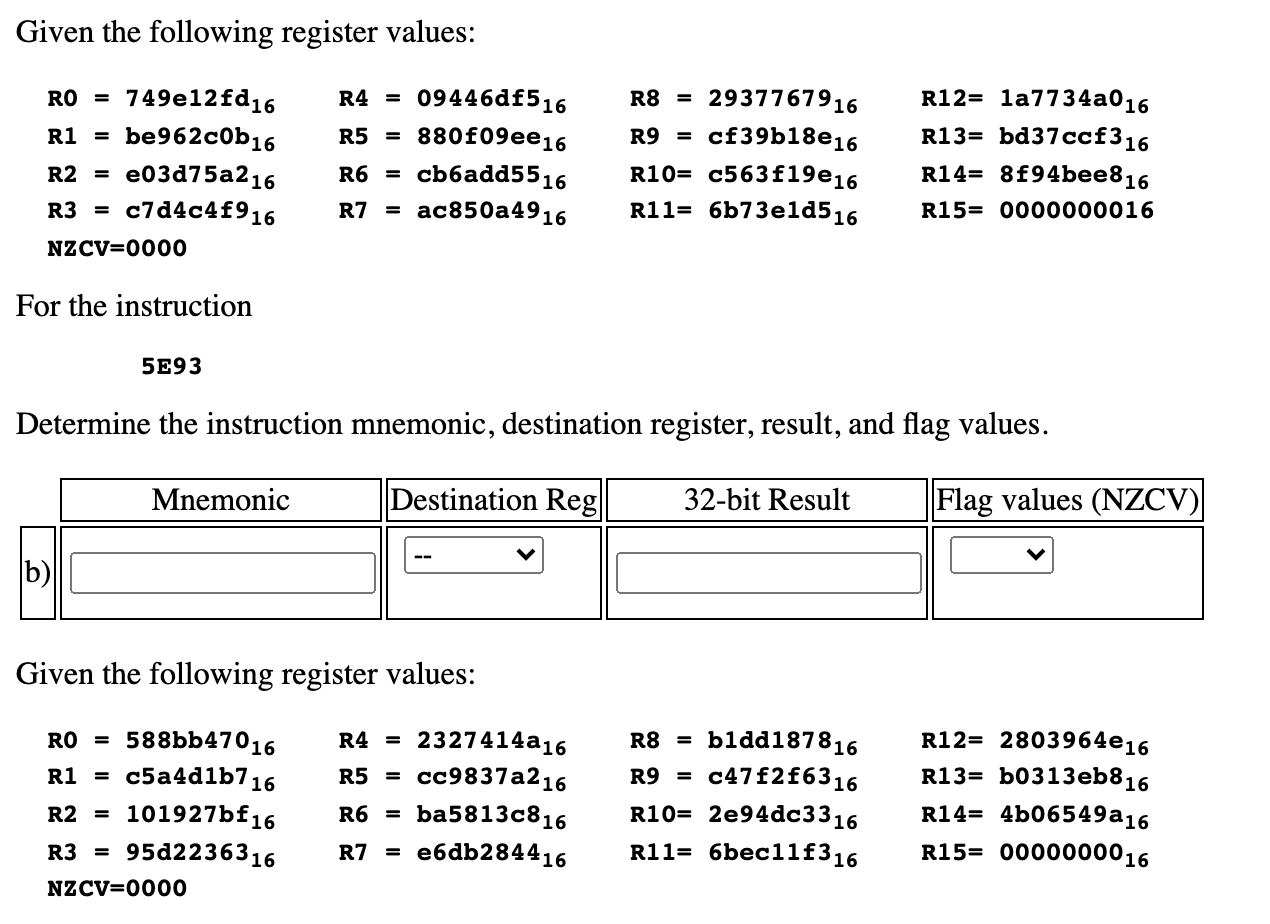The width and height of the screenshot is (1270, 924).
Task: Click the 32-bit Result column header
Action: (766, 500)
